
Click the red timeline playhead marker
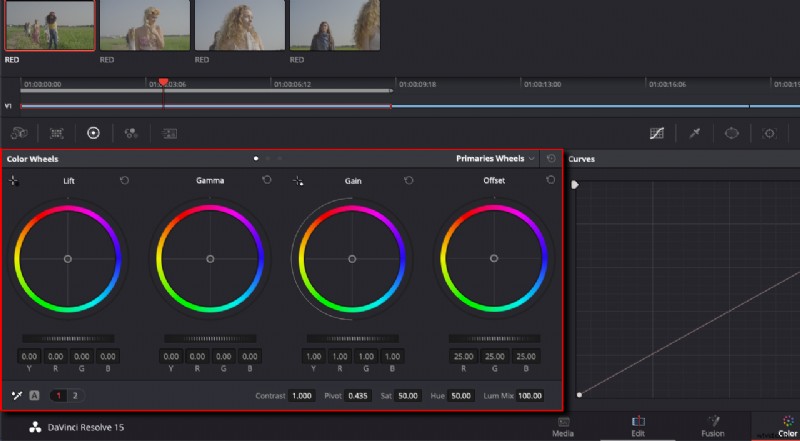[x=163, y=82]
